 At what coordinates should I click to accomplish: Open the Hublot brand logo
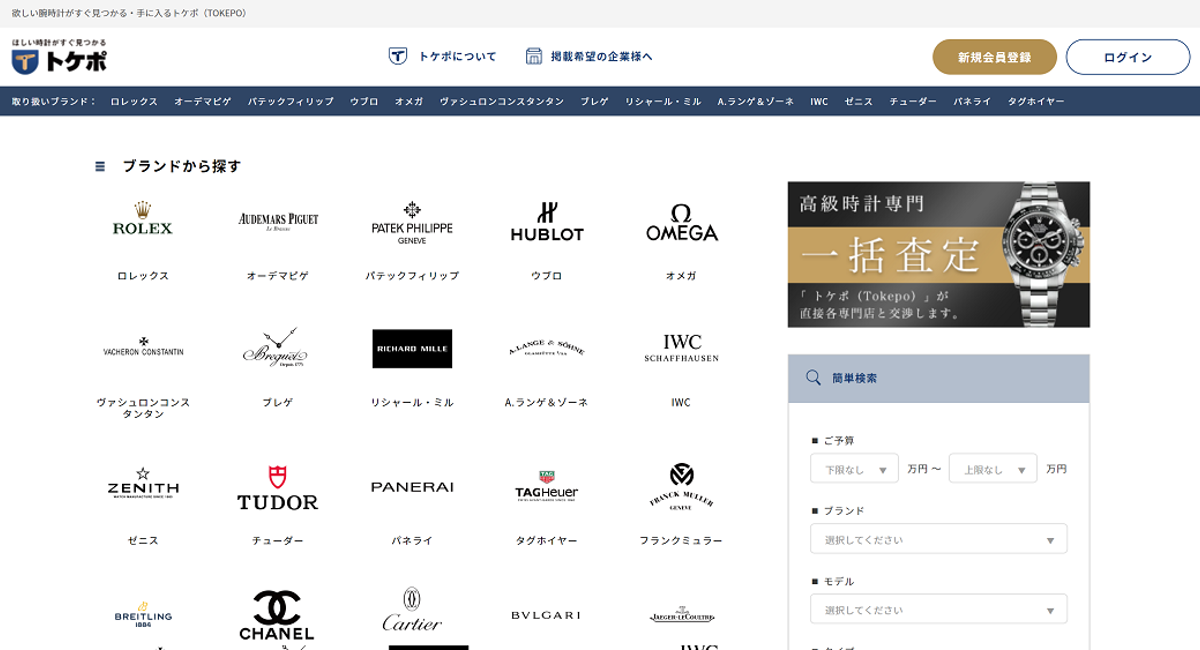point(547,222)
